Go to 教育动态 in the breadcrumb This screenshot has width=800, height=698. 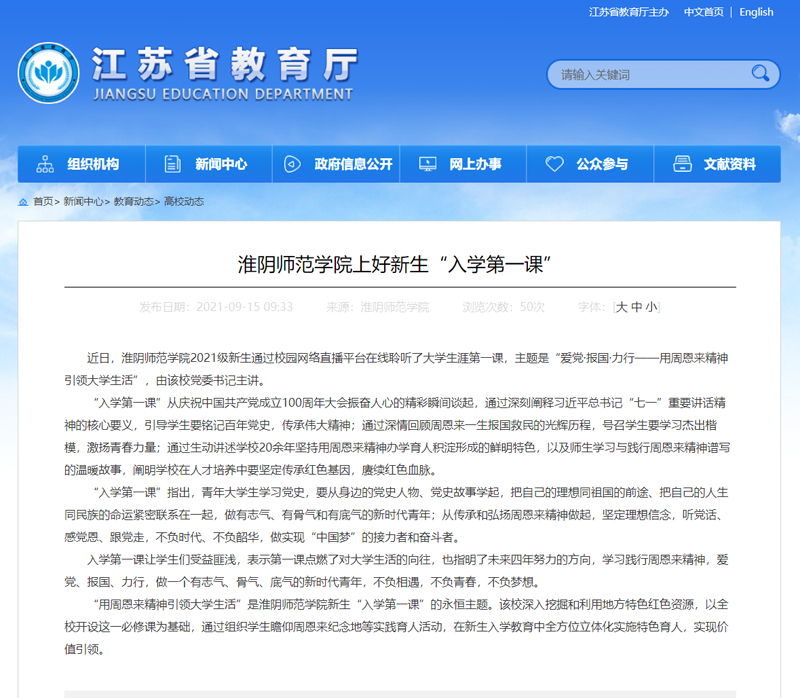pos(133,202)
